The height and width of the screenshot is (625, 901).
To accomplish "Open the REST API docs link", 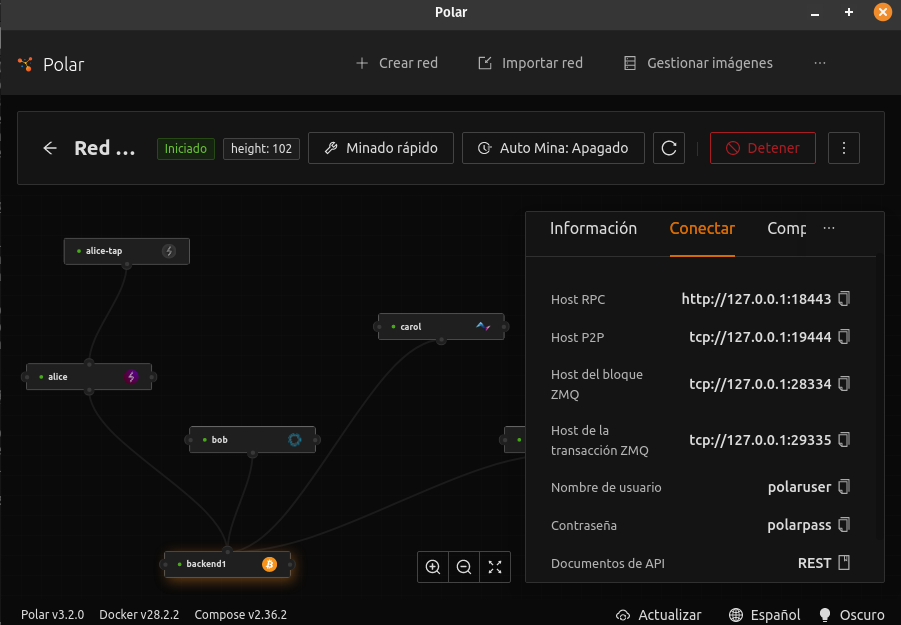I will pyautogui.click(x=824, y=563).
